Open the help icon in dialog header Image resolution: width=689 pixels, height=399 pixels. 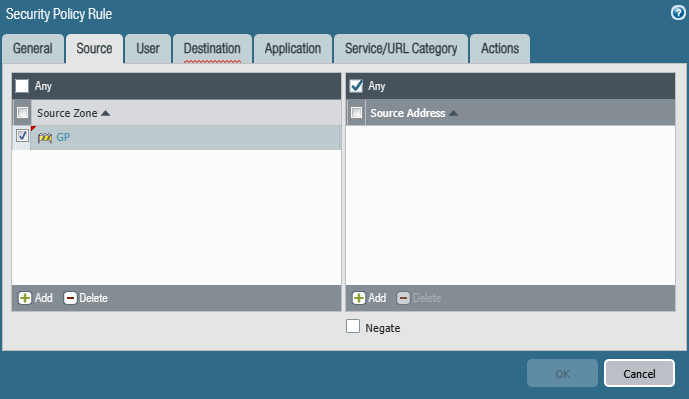(678, 13)
